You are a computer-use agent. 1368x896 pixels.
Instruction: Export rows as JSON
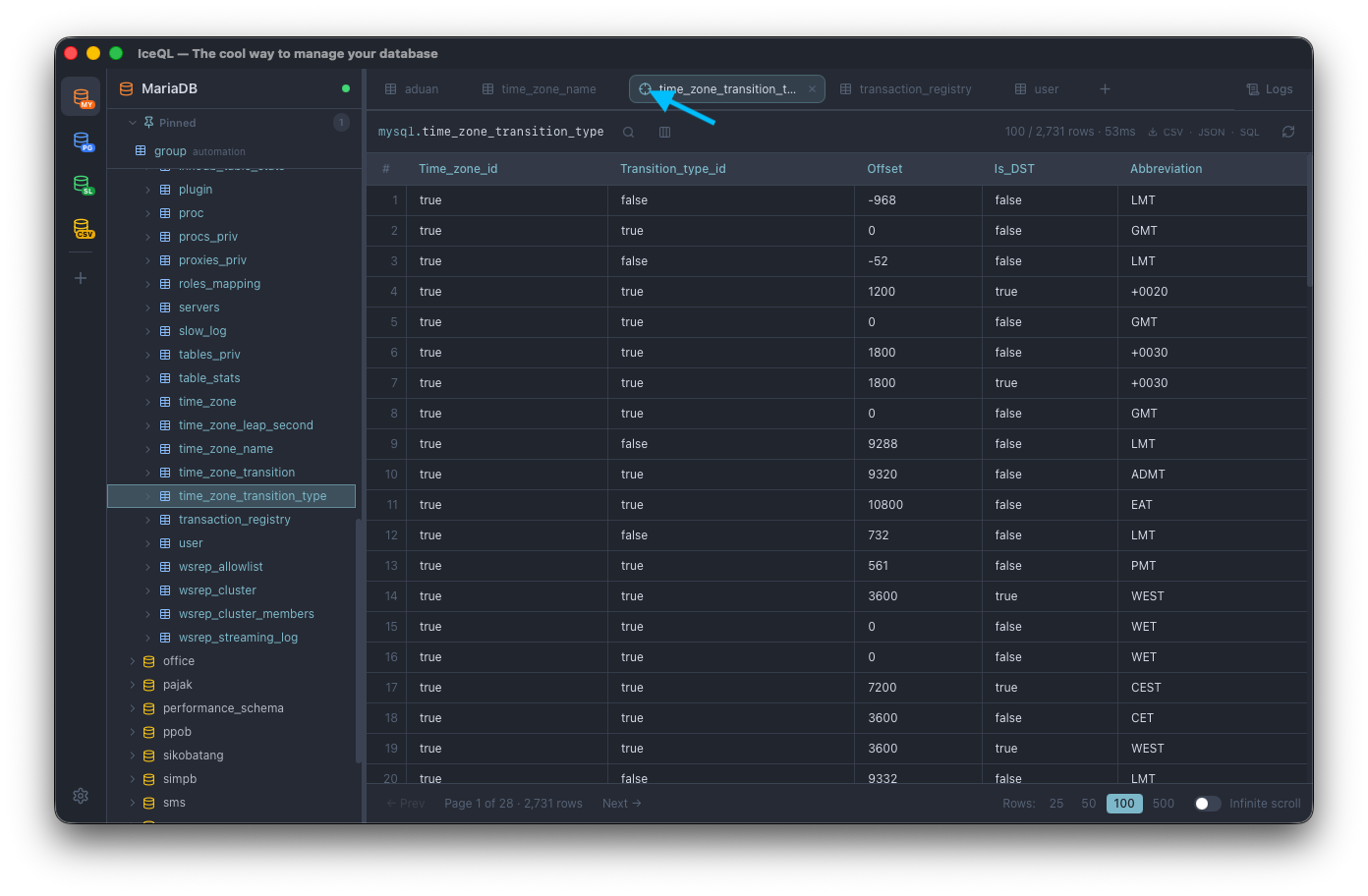[1211, 133]
